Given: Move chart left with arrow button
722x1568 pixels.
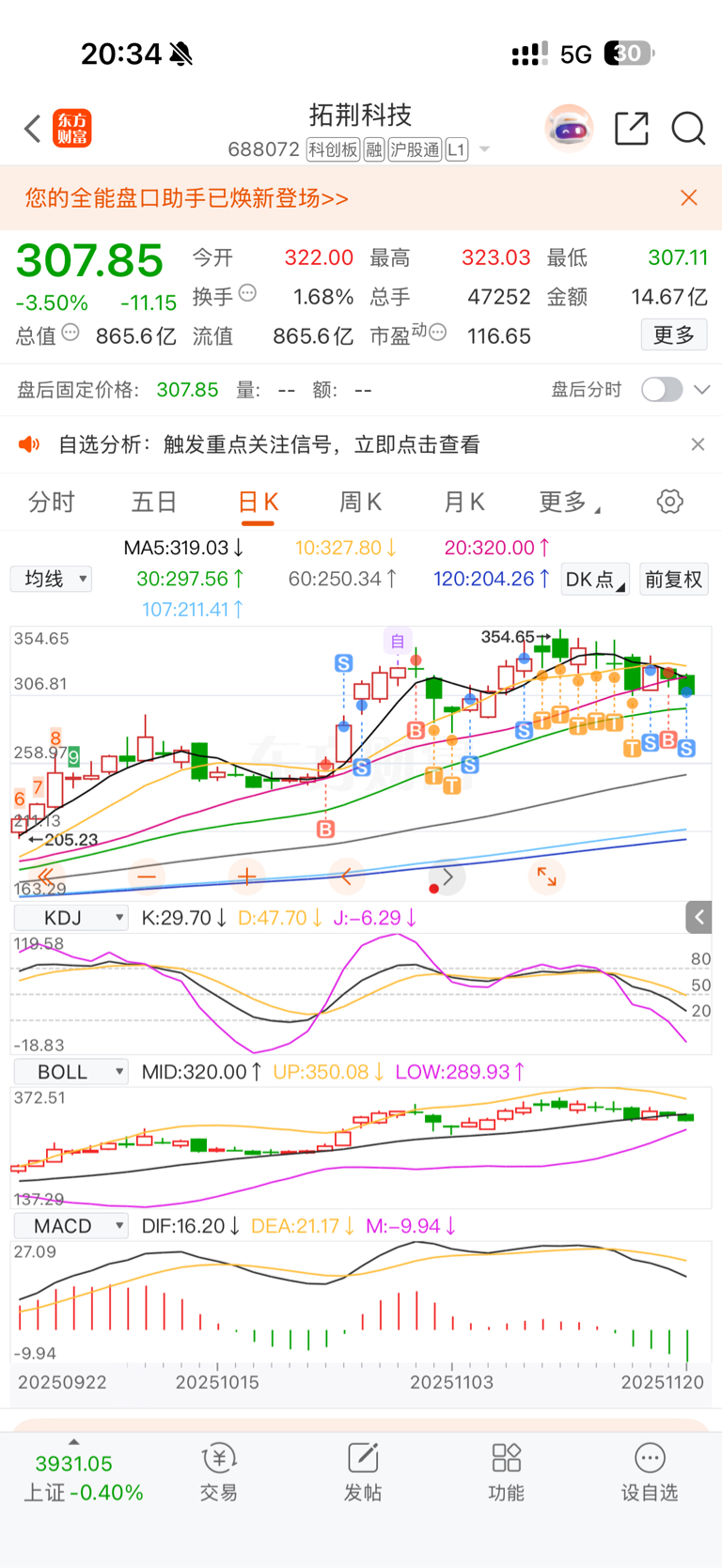Looking at the screenshot, I should coord(347,877).
